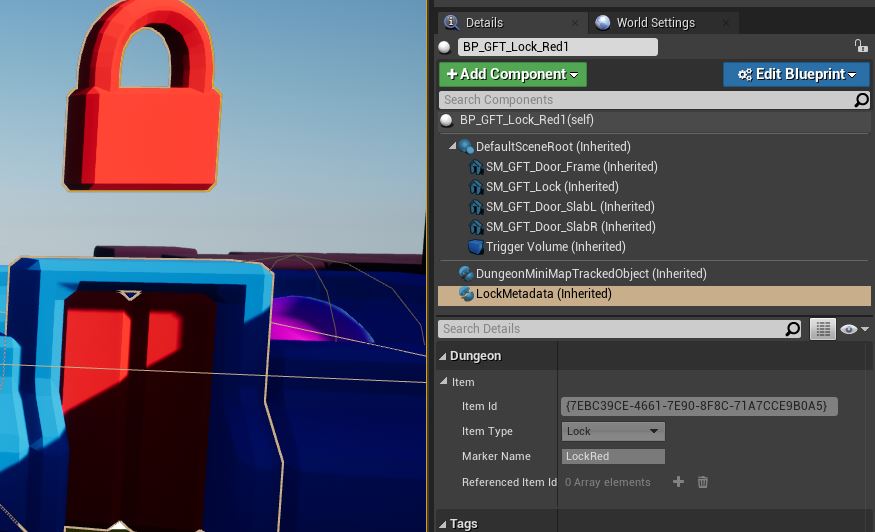The width and height of the screenshot is (875, 532).
Task: Open the property matrix grid button
Action: coord(823,329)
